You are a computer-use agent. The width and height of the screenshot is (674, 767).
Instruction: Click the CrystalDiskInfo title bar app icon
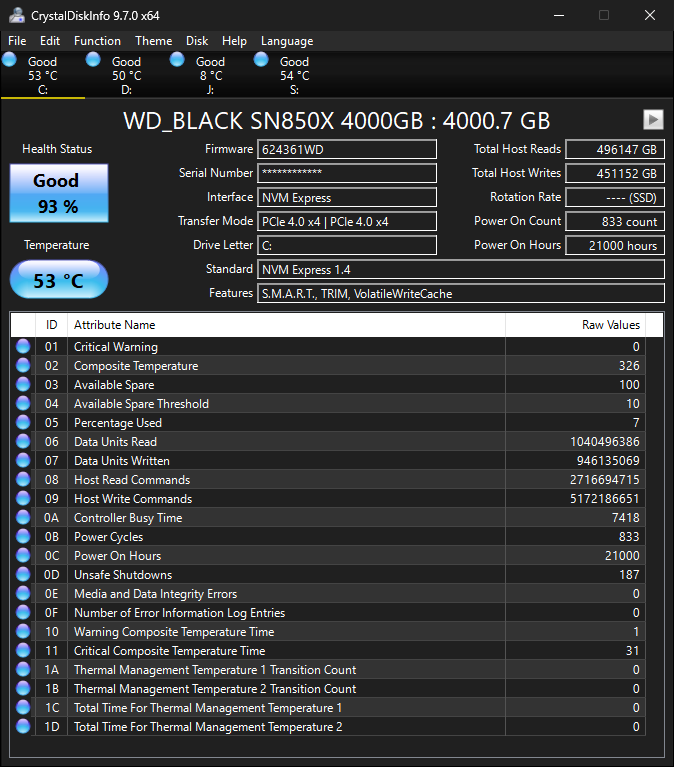point(16,16)
